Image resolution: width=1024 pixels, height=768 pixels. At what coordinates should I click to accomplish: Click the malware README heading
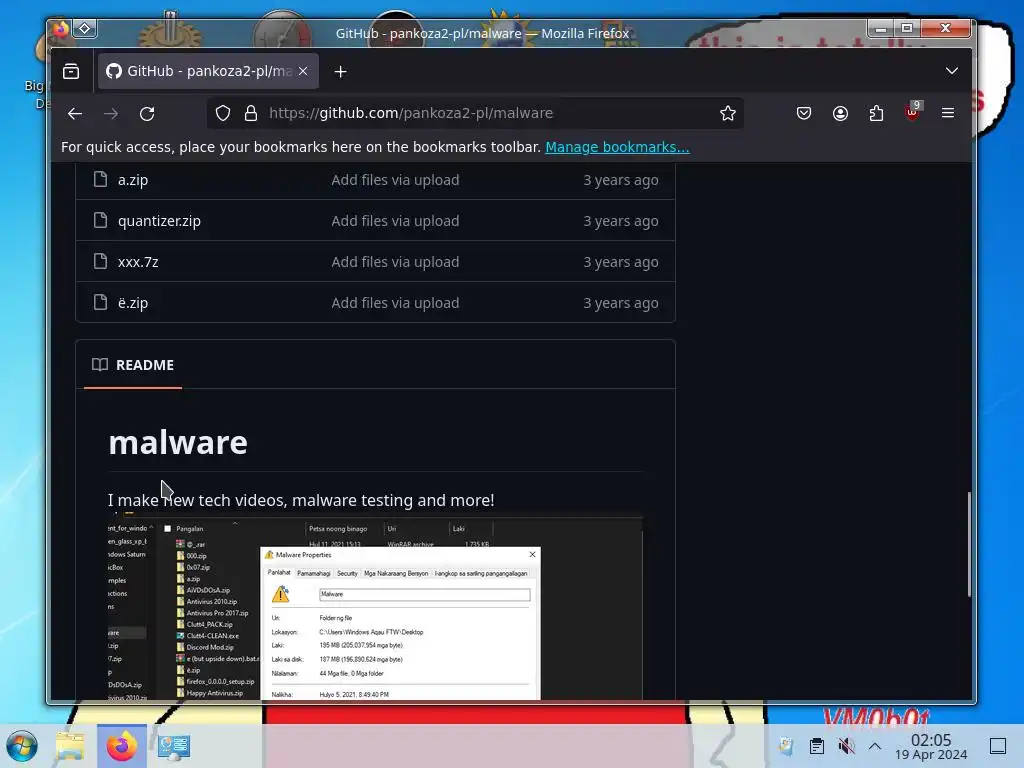[x=178, y=443]
